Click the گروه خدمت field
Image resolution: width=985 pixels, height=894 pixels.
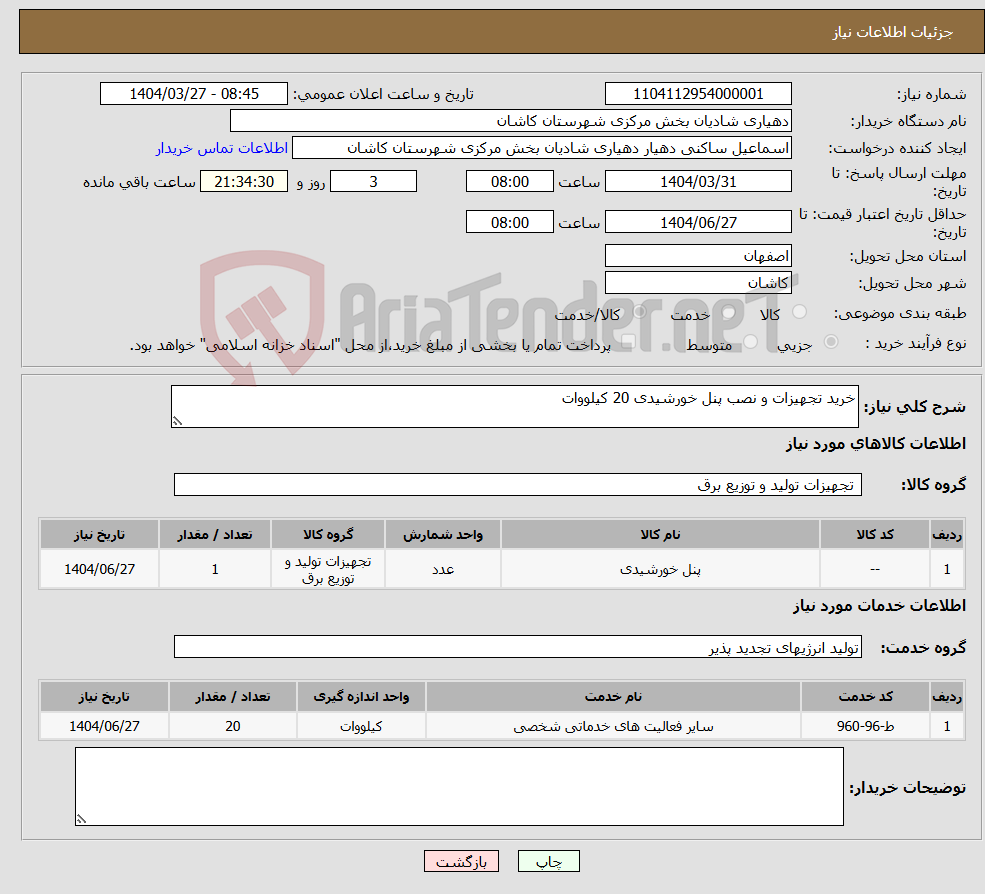[x=516, y=646]
